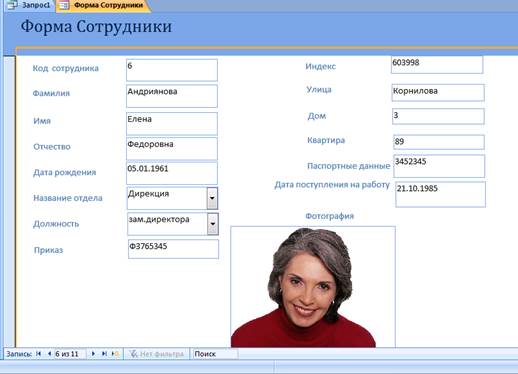Click the Должность label
This screenshot has width=518, height=374.
pyautogui.click(x=56, y=224)
